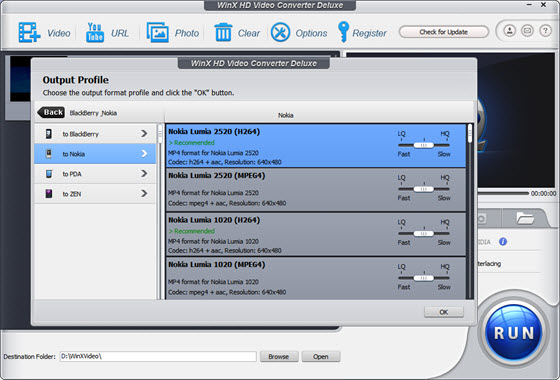Image resolution: width=560 pixels, height=380 pixels.
Task: Expand the to BlackBerry category arrow
Action: pos(144,134)
